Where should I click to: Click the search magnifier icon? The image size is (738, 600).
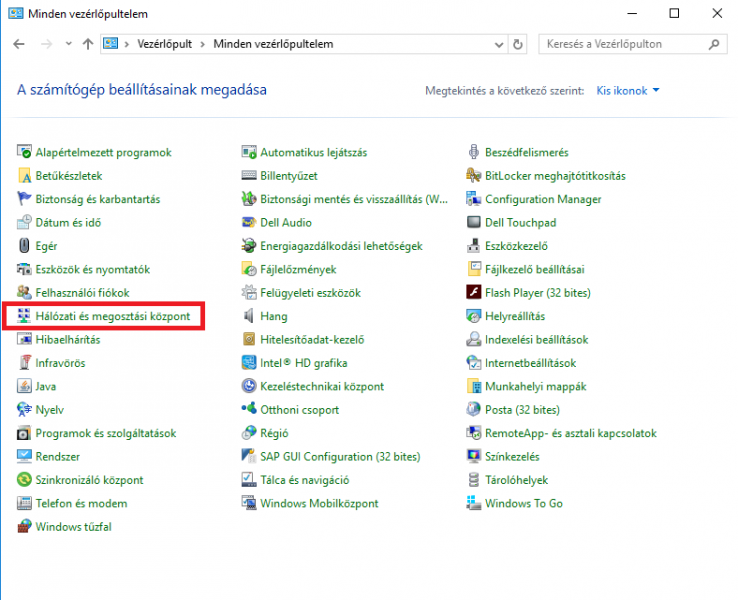point(714,44)
